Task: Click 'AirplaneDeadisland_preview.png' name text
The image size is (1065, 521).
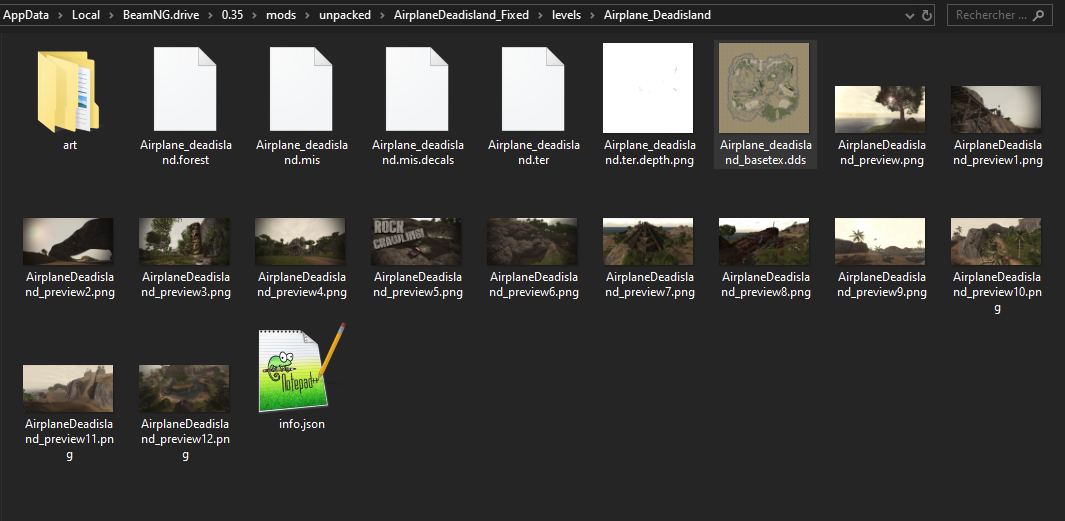Action: click(882, 153)
